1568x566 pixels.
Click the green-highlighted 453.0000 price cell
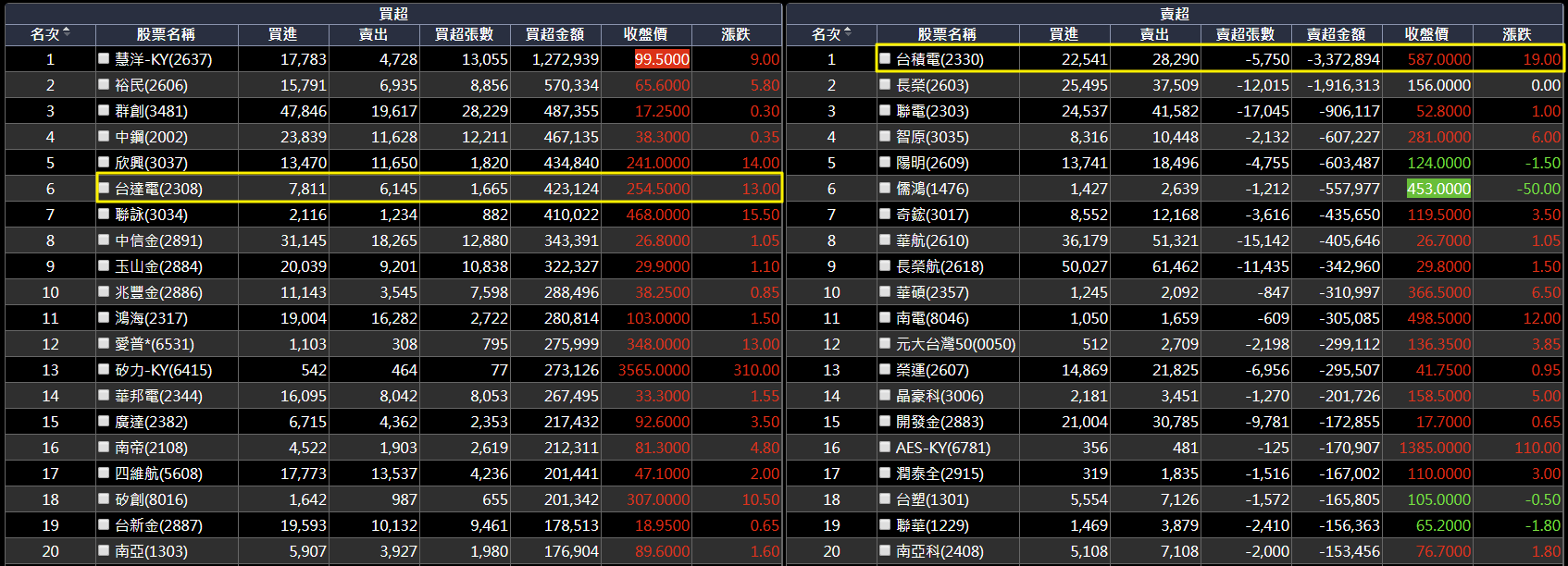[x=1438, y=189]
